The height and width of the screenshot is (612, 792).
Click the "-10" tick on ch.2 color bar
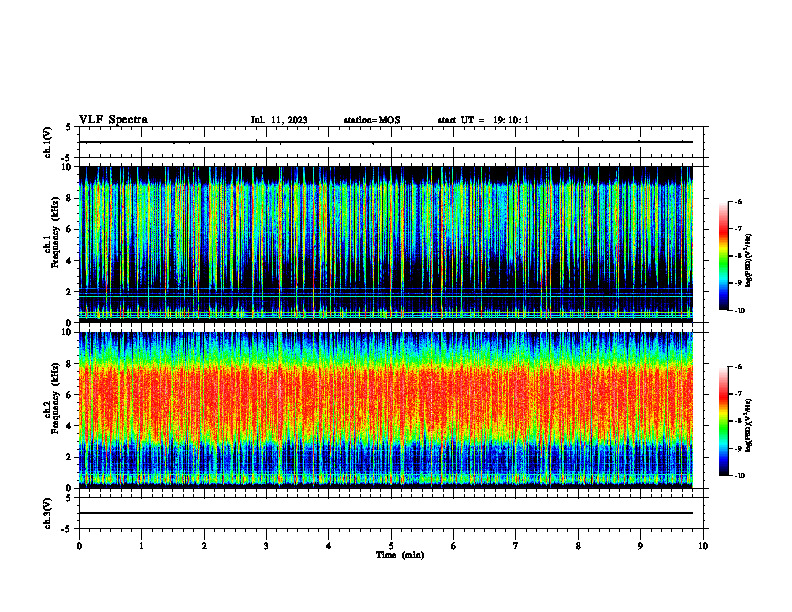pyautogui.click(x=739, y=476)
